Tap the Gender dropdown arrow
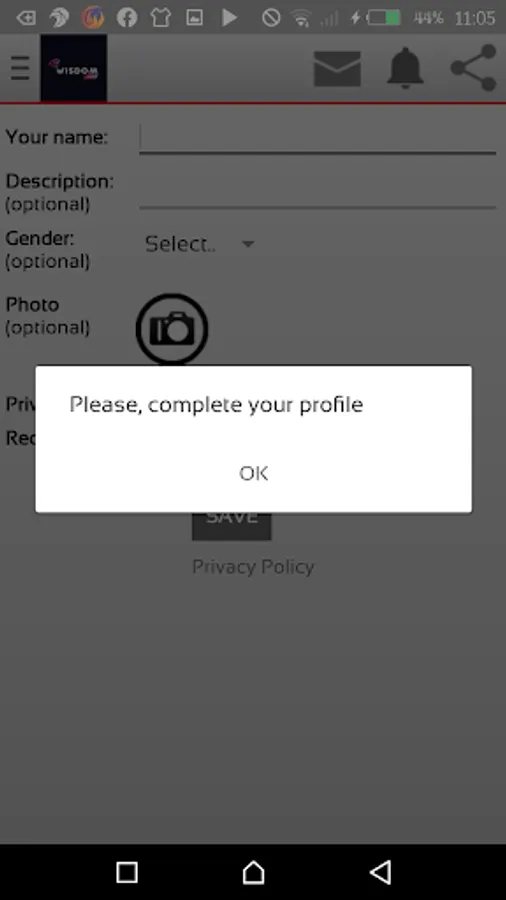The height and width of the screenshot is (900, 506). 248,245
